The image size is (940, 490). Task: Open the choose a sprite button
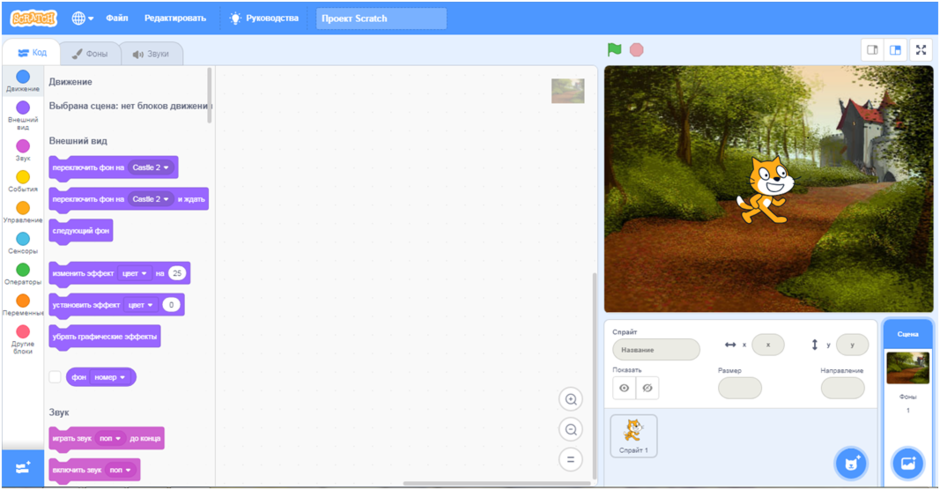(851, 464)
